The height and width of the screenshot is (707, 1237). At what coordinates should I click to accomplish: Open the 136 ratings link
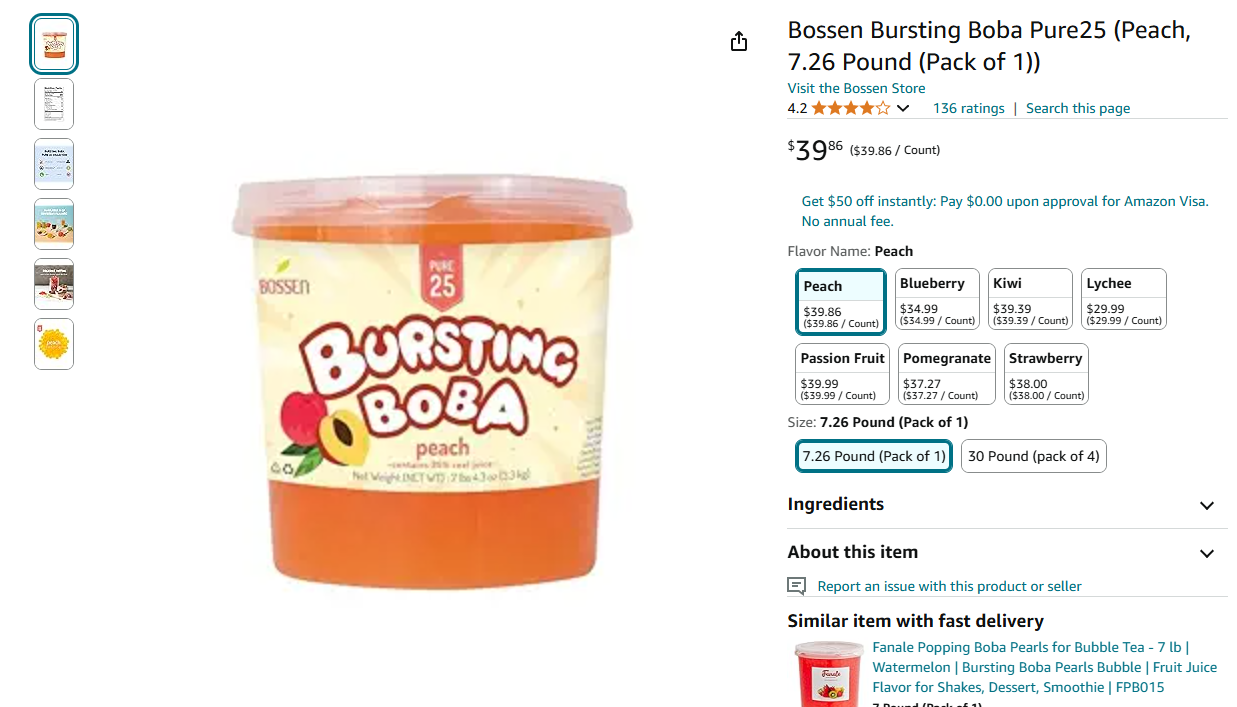pos(968,108)
